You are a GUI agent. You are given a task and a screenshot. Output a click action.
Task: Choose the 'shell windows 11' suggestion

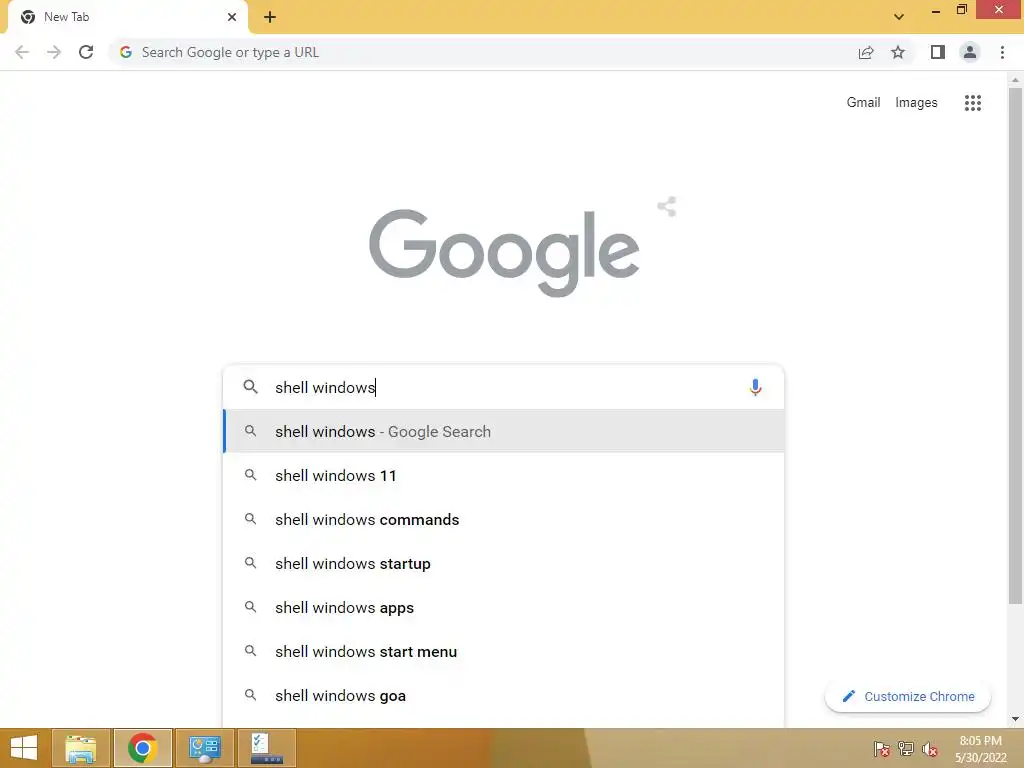(503, 475)
